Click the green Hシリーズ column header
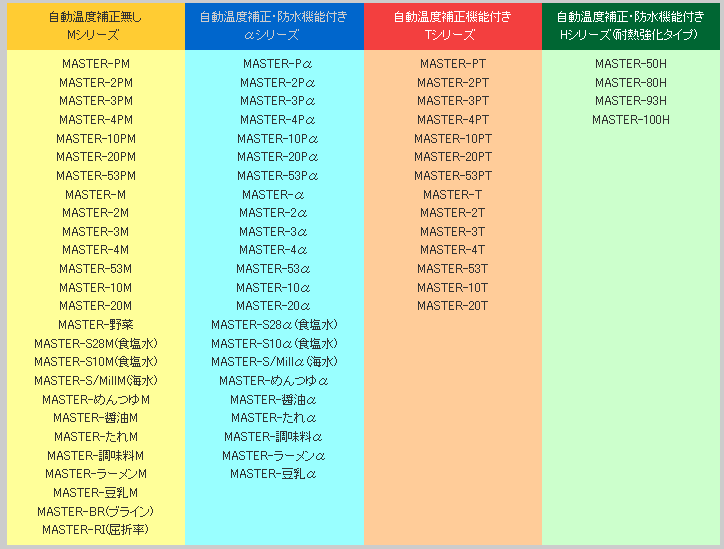This screenshot has width=724, height=549. click(x=631, y=26)
